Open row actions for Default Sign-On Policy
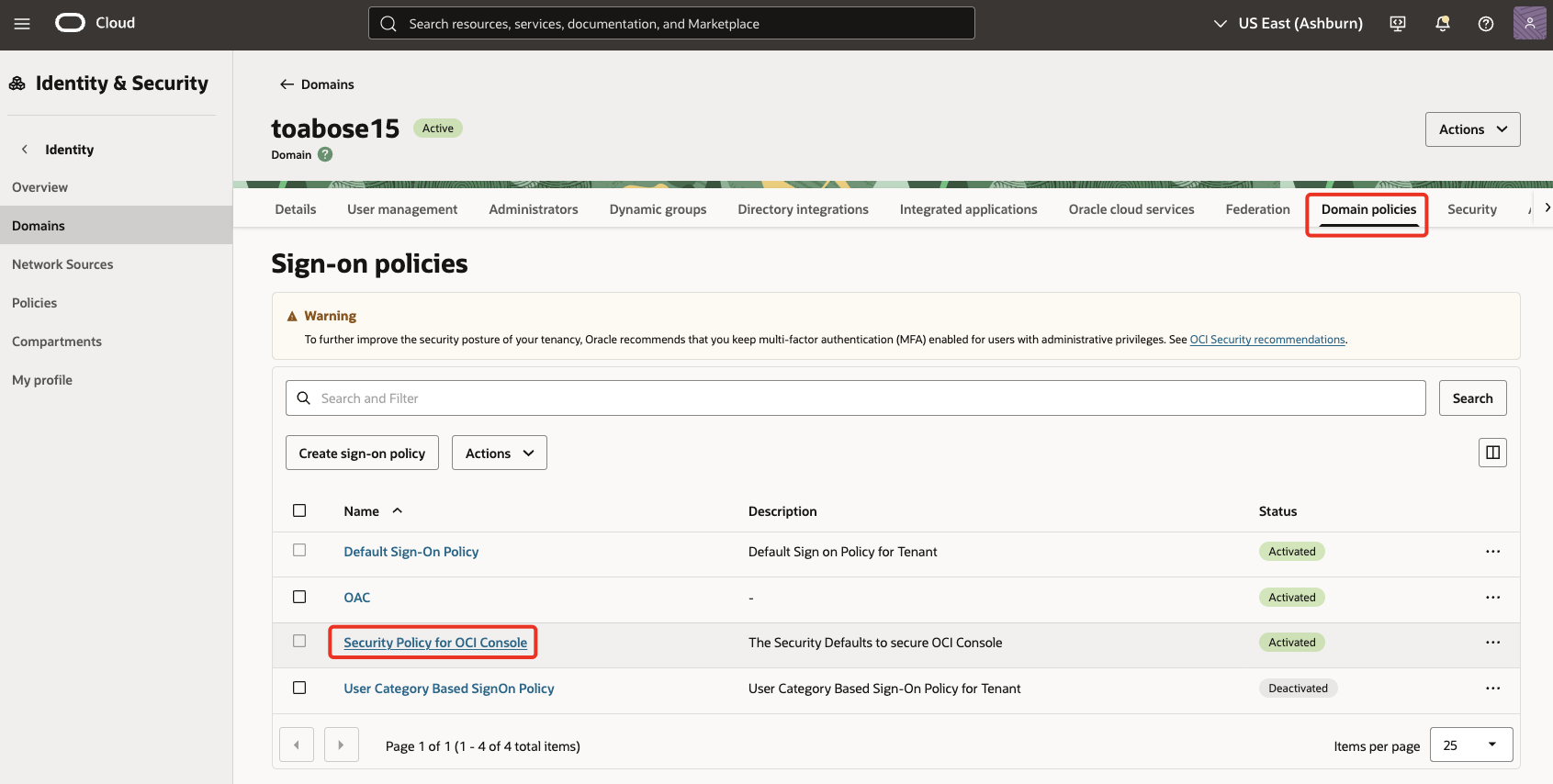 [x=1492, y=552]
